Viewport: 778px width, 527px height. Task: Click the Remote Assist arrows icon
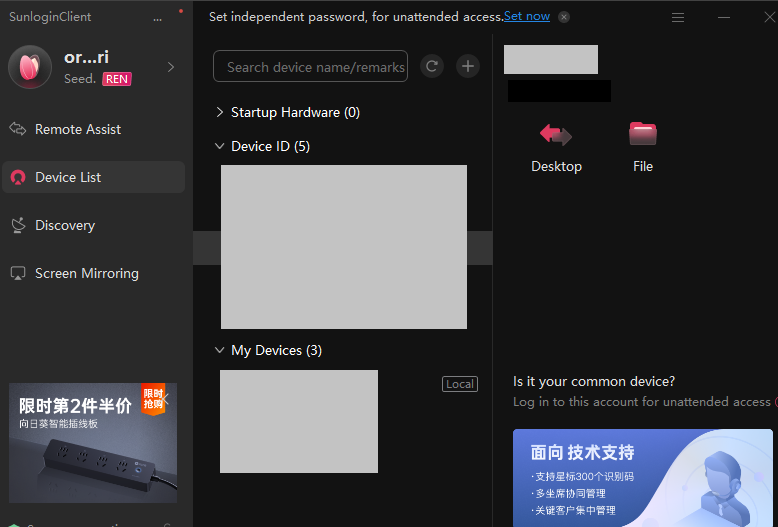pyautogui.click(x=18, y=129)
